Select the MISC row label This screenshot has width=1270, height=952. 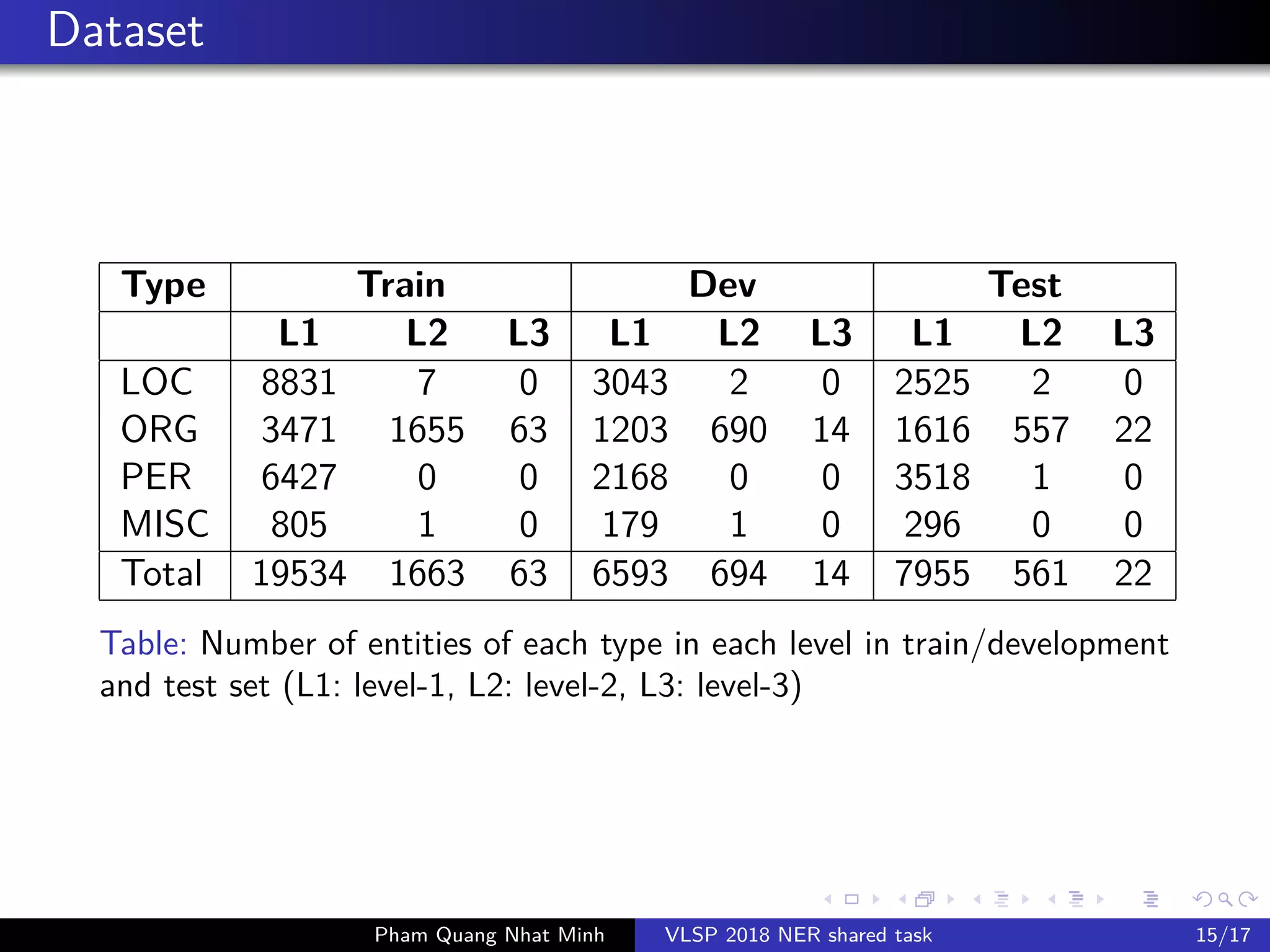coord(165,524)
